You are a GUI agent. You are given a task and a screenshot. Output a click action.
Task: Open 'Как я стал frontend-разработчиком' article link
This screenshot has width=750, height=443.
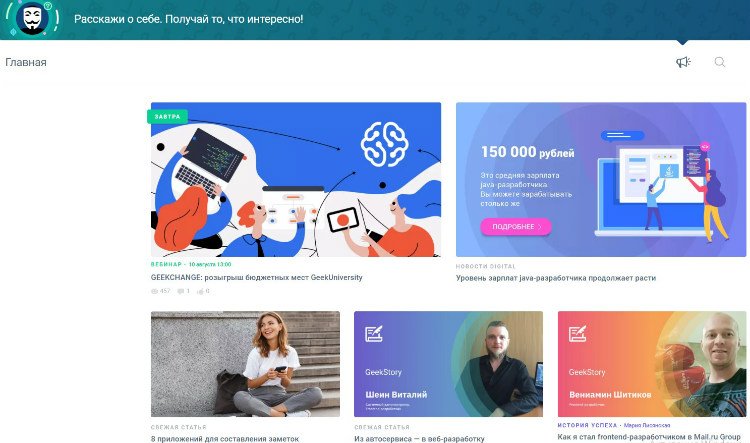[649, 437]
